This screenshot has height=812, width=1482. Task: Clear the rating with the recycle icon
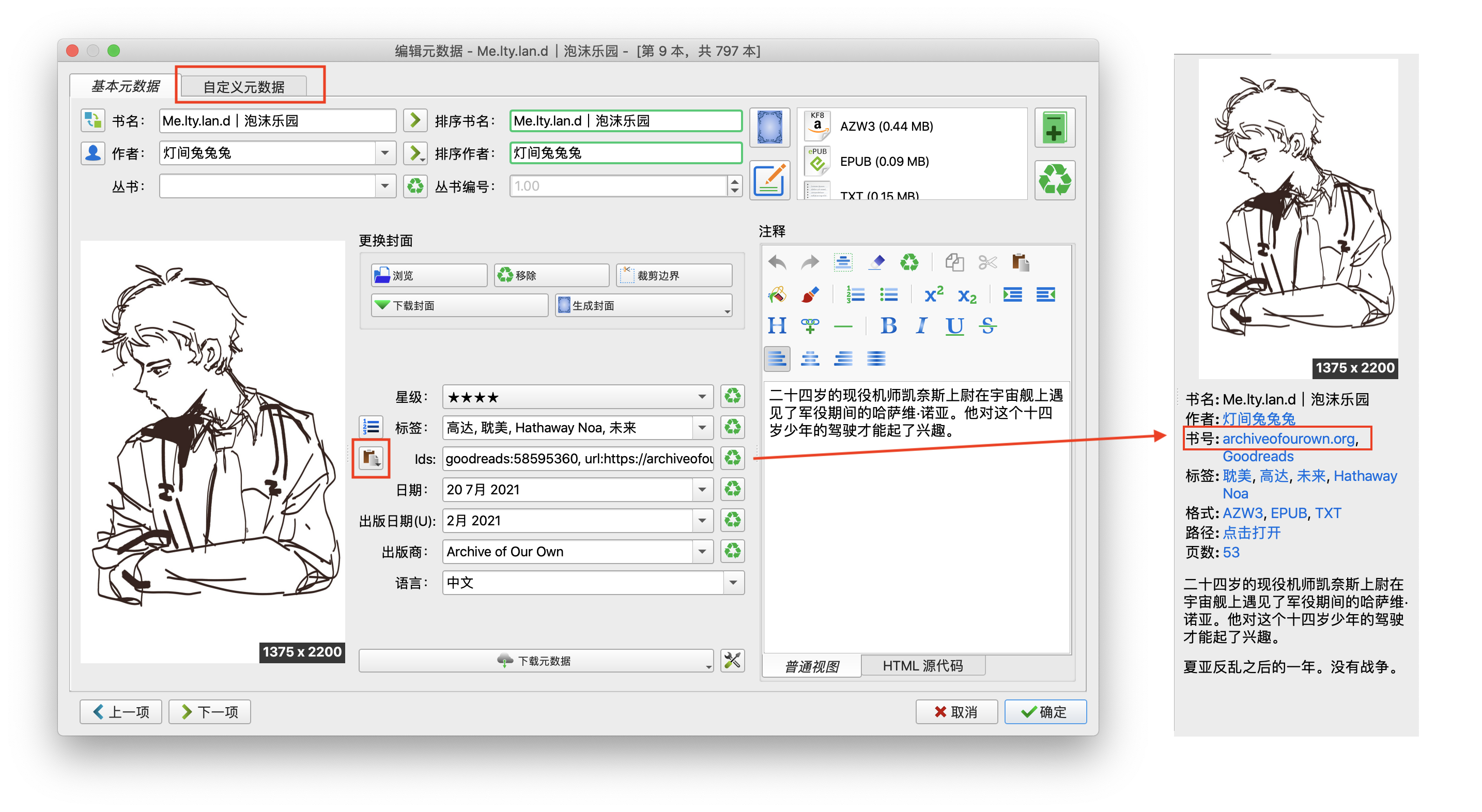coord(732,396)
